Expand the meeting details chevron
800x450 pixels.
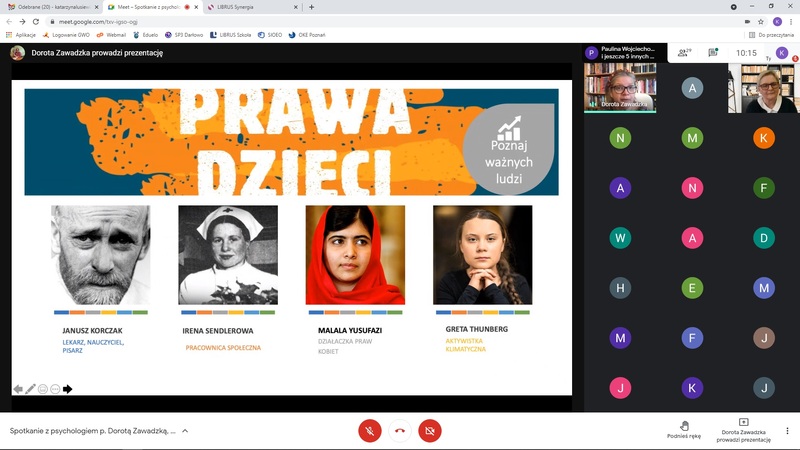tap(185, 431)
